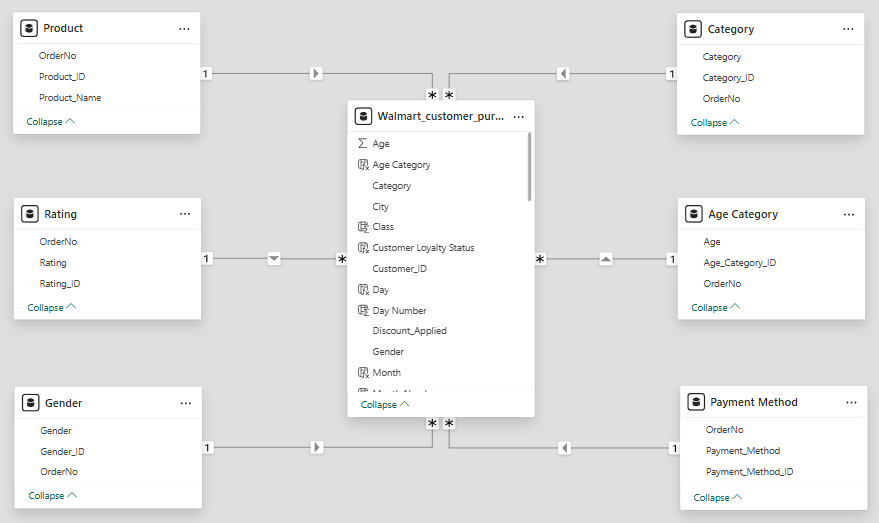This screenshot has height=523, width=879.
Task: Open more options for Walmart_customer_pur table
Action: [x=519, y=117]
